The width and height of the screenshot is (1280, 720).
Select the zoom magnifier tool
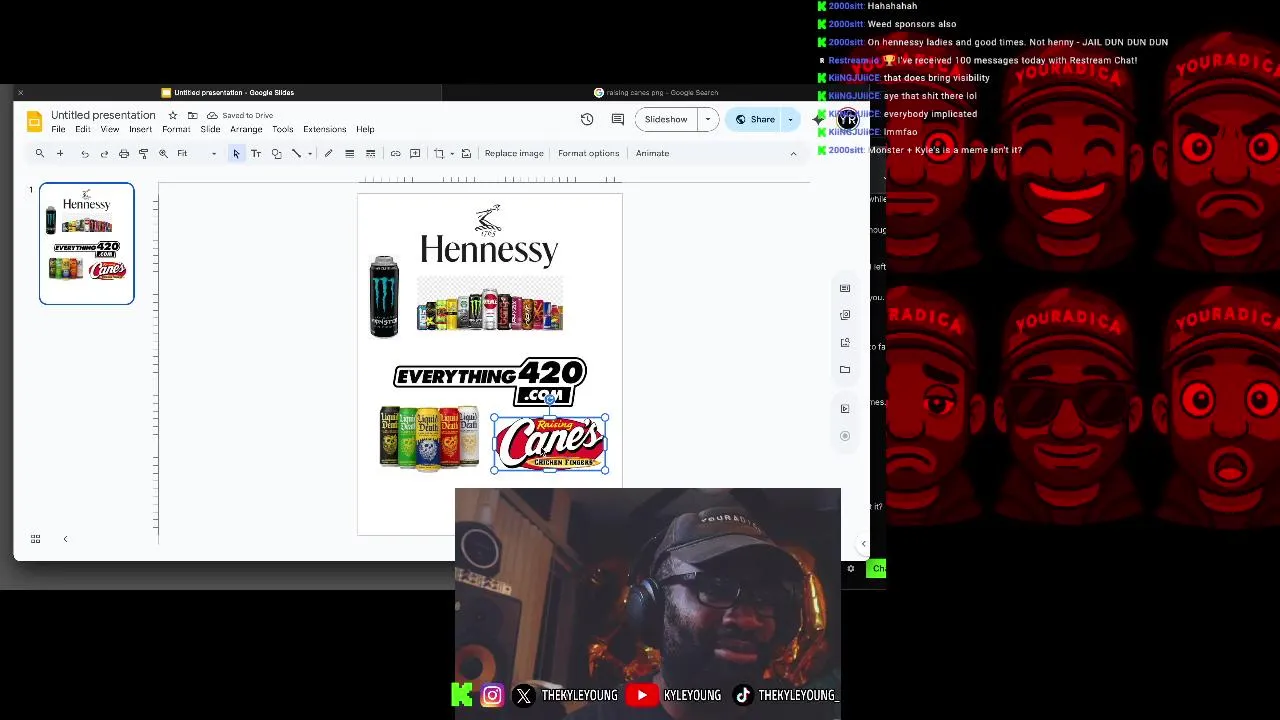point(163,153)
